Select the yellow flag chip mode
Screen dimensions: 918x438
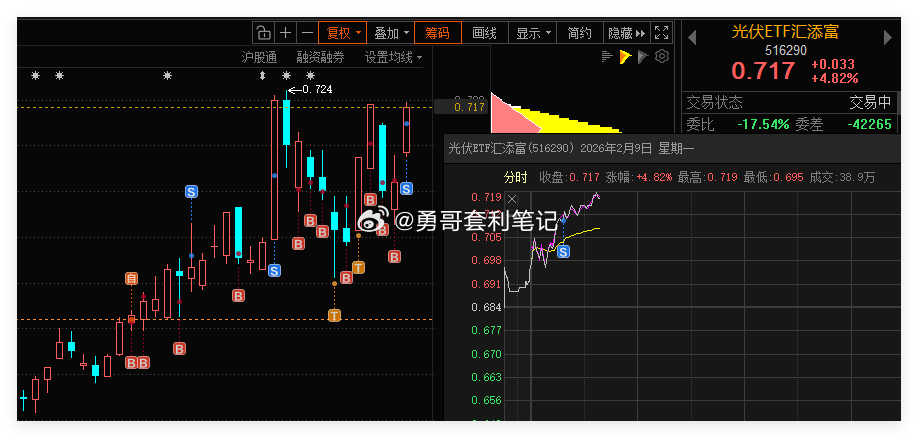click(x=625, y=57)
